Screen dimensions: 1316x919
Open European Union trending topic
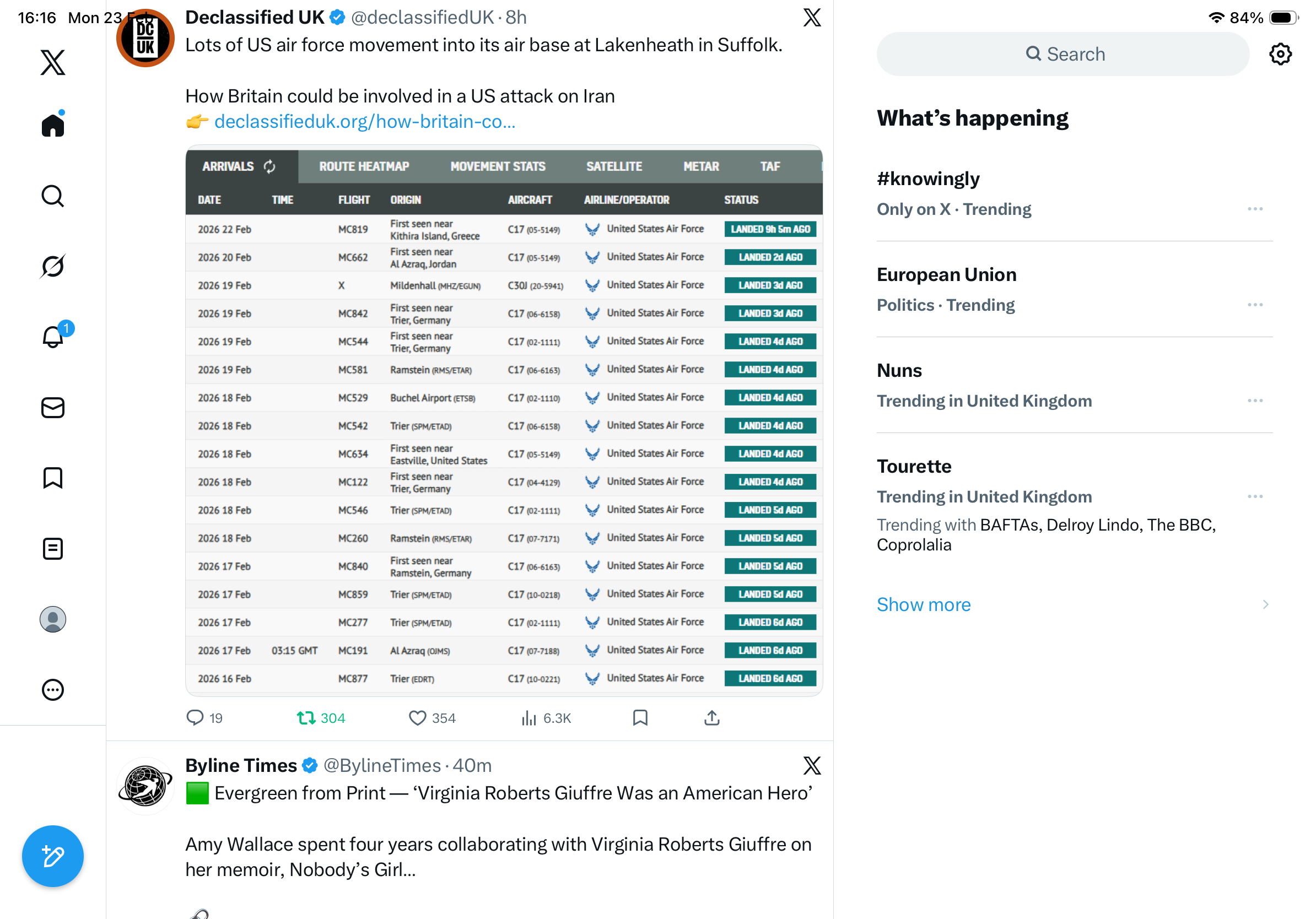coord(946,275)
